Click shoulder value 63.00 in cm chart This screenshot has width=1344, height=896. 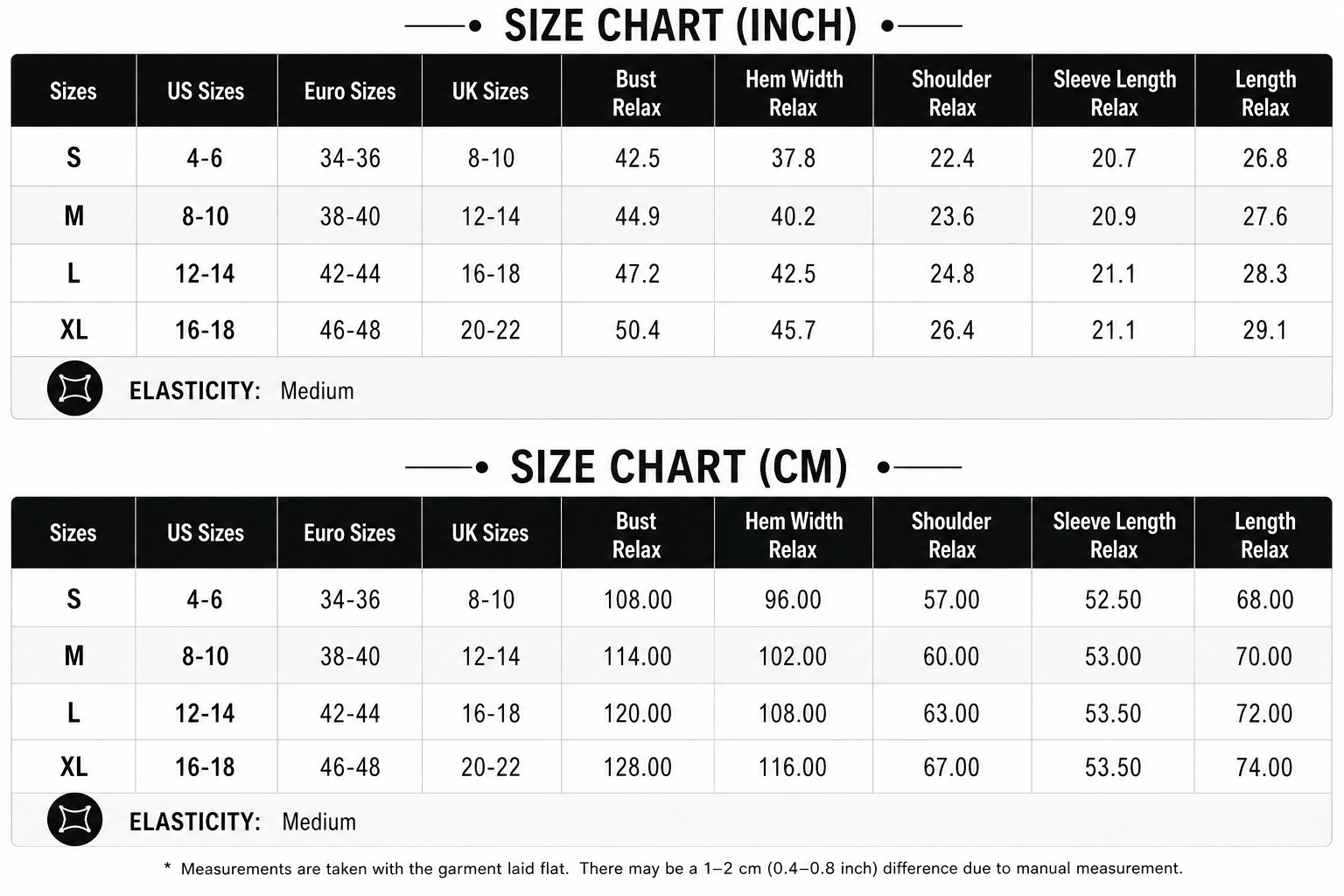[951, 713]
